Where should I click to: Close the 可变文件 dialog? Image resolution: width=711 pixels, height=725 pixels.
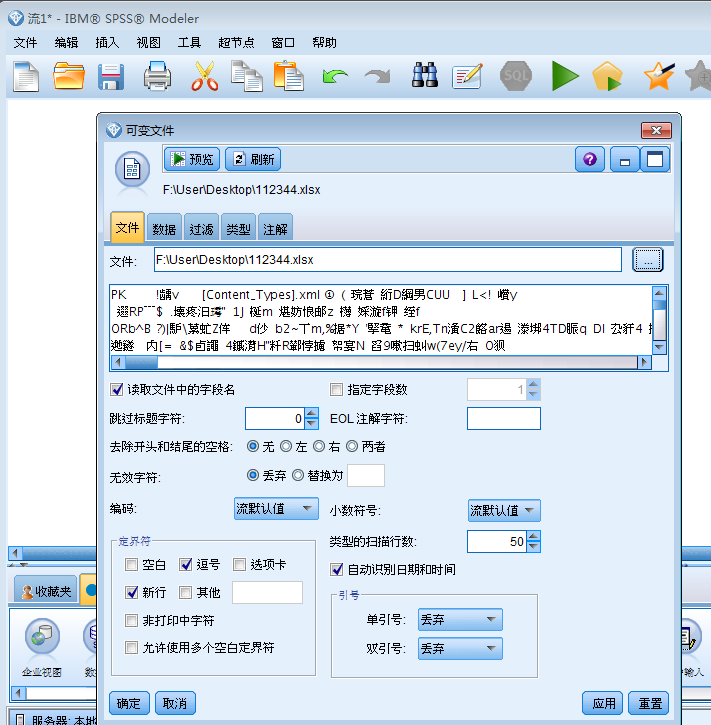click(x=656, y=130)
